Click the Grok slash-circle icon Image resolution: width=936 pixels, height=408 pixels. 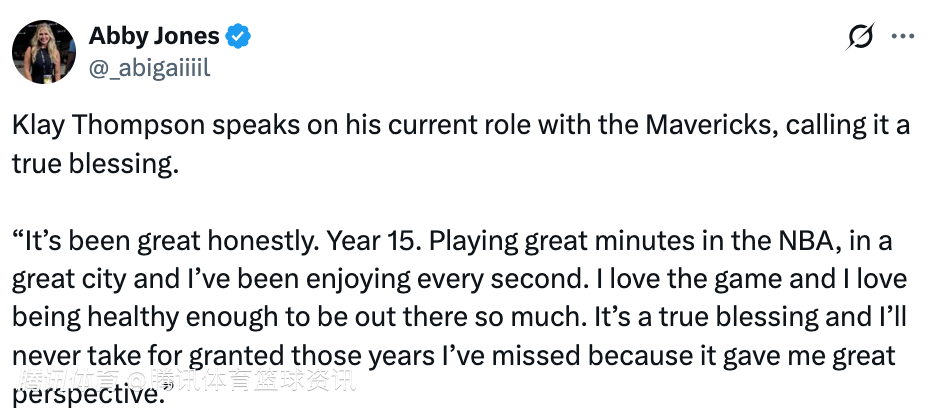tap(859, 37)
